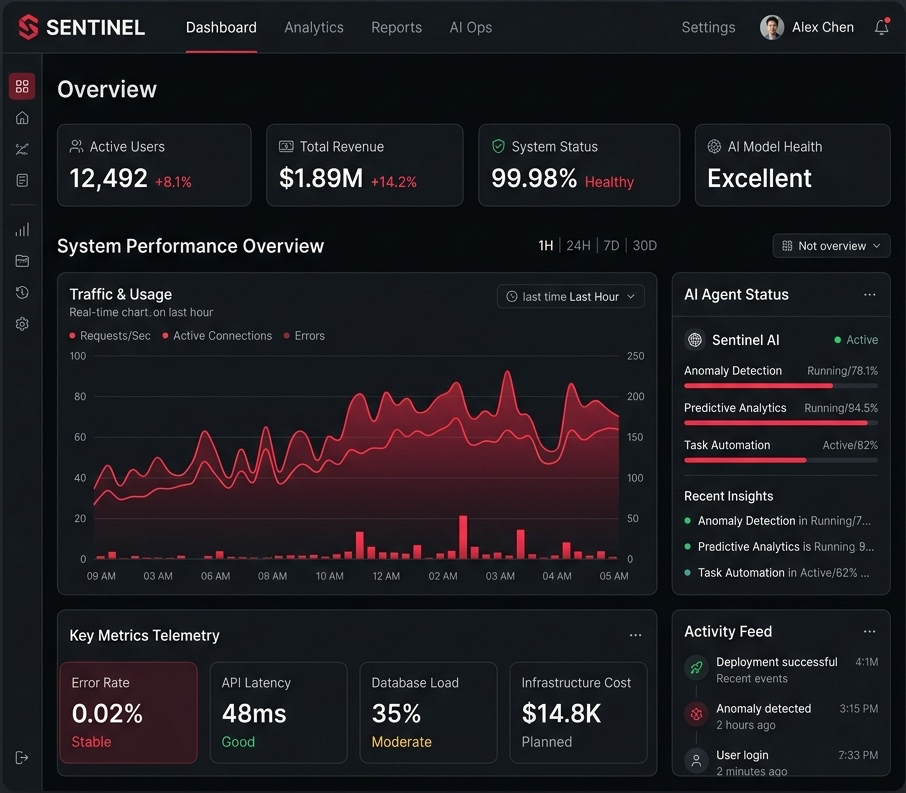Open the Infrastructure Cost metric card
Screen dimensions: 906x793
click(578, 713)
